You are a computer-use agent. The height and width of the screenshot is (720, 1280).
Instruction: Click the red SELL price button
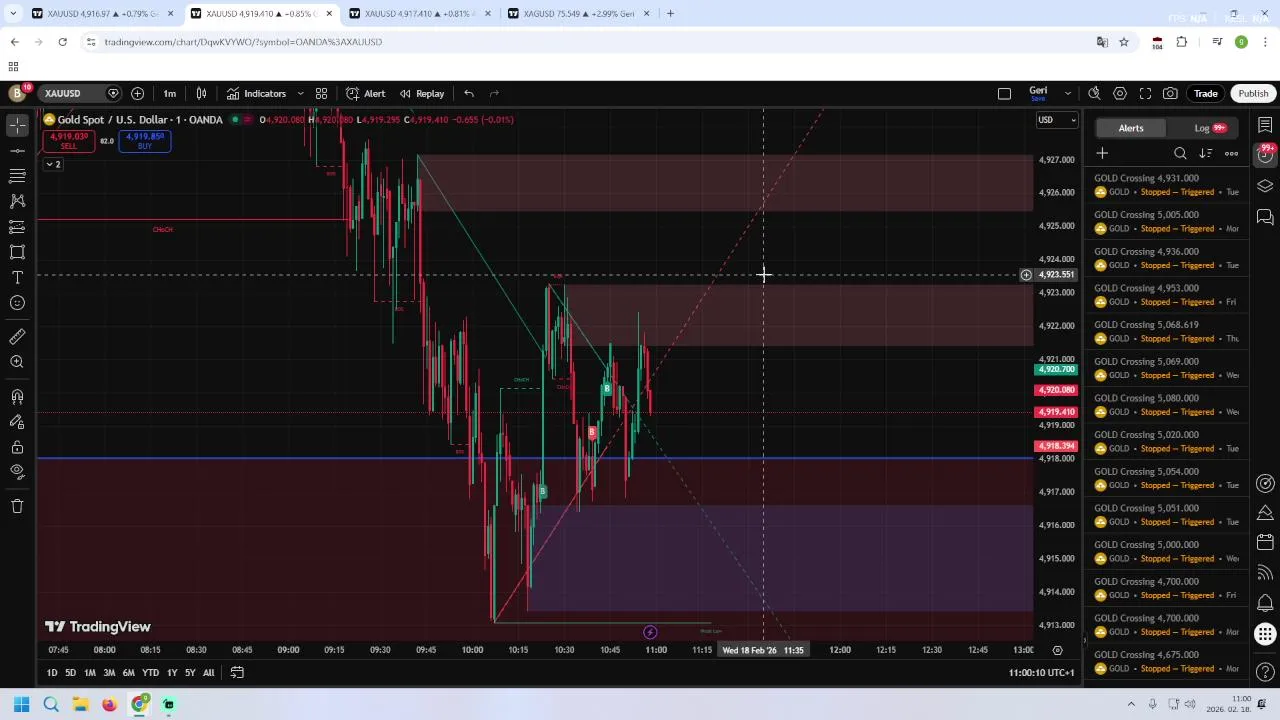[69, 141]
